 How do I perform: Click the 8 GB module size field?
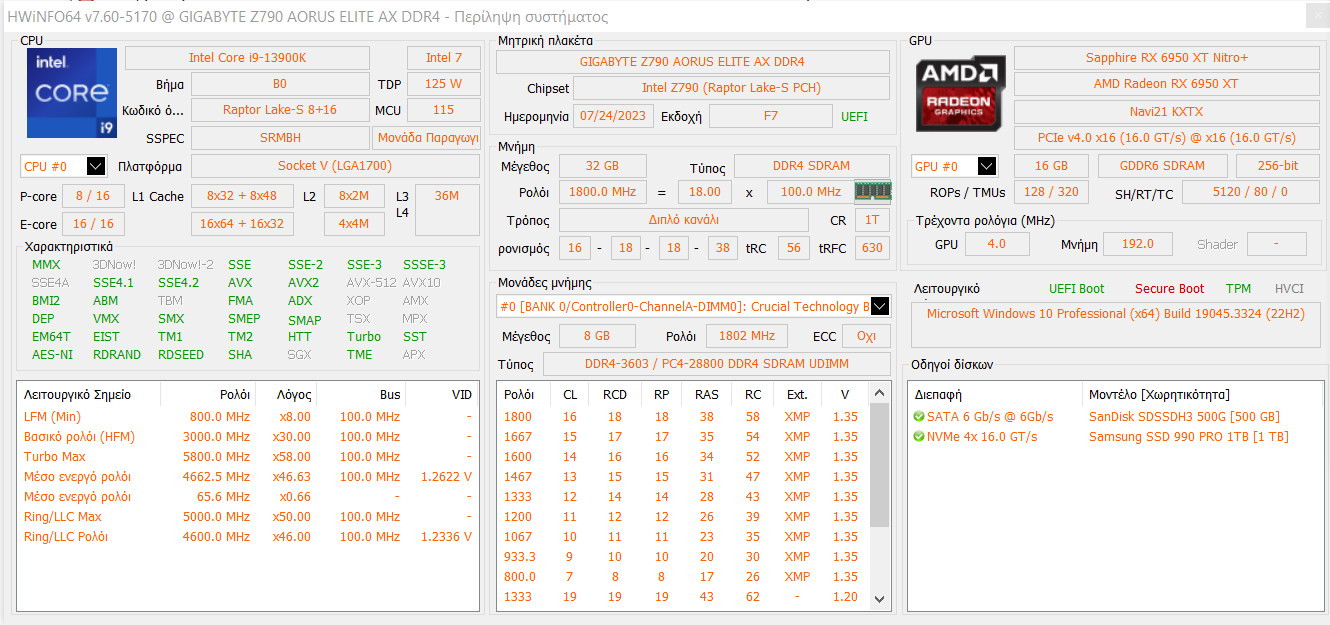click(597, 336)
